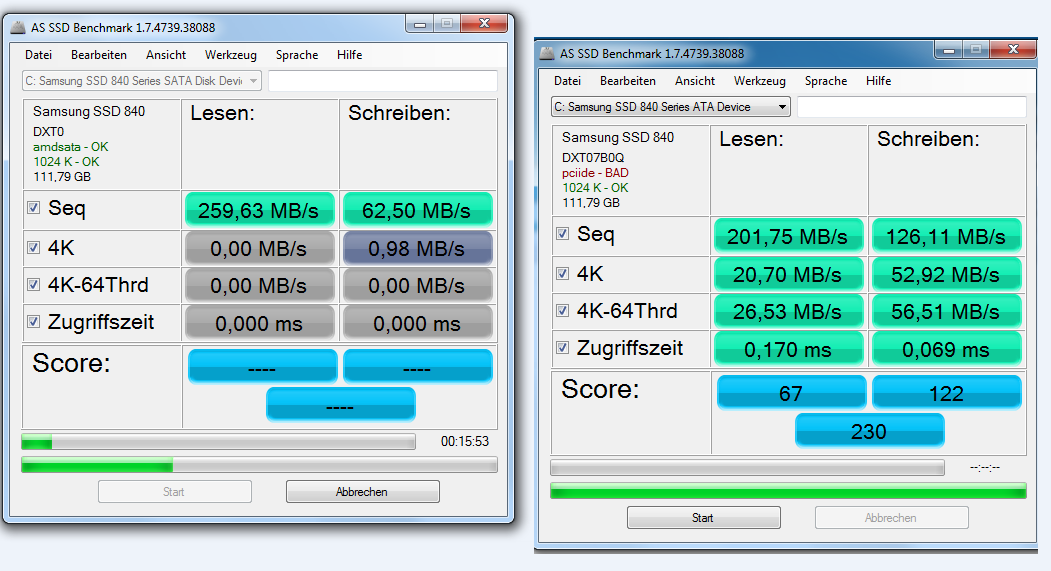
Task: Click empty text field in left window
Action: [383, 81]
